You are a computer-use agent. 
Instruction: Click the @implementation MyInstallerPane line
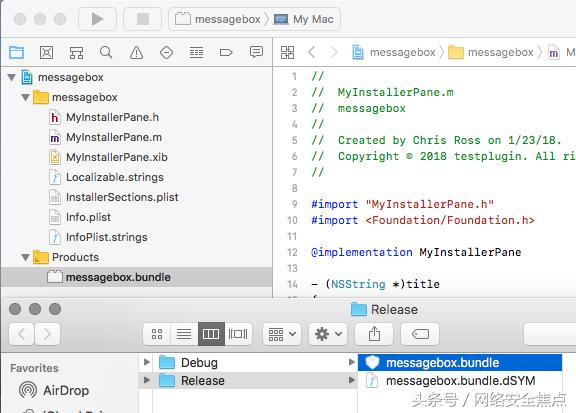(416, 252)
